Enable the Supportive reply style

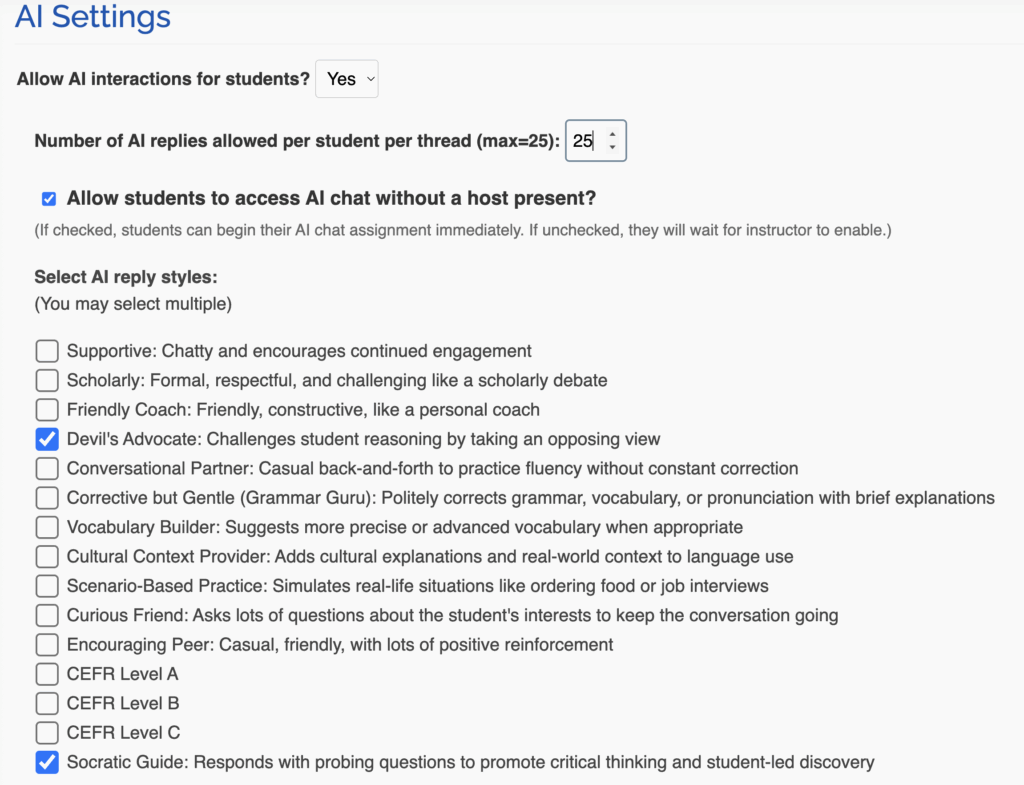pyautogui.click(x=47, y=351)
